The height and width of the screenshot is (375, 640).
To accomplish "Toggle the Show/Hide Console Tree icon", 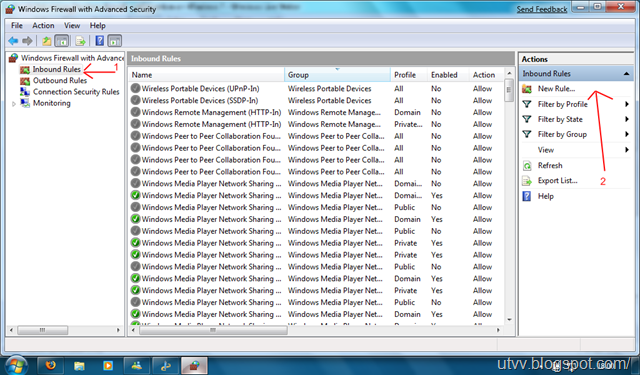I will click(x=62, y=41).
